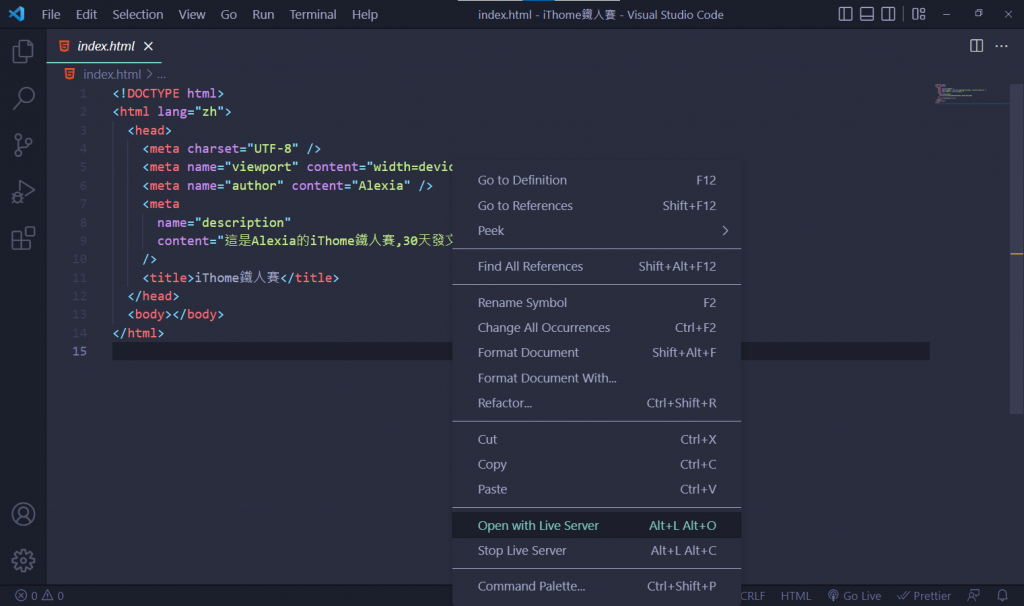The height and width of the screenshot is (606, 1024).
Task: Open the Accounts menu icon
Action: (23, 515)
